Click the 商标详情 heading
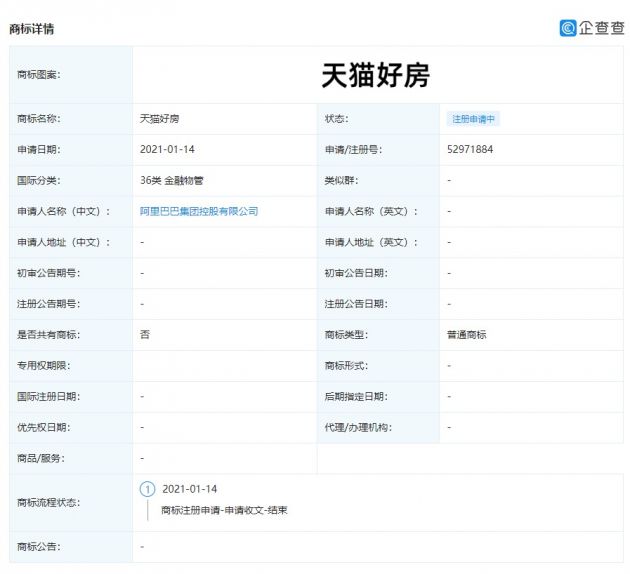 pyautogui.click(x=31, y=29)
